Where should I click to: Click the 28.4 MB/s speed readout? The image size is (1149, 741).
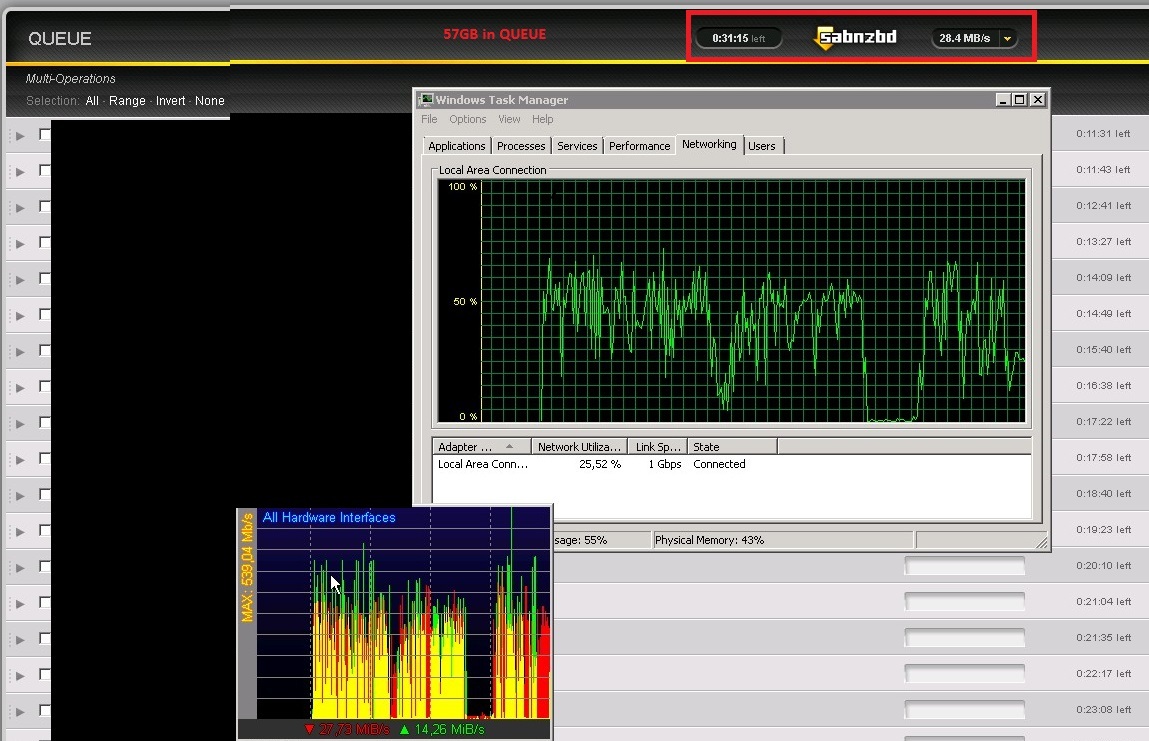coord(964,38)
